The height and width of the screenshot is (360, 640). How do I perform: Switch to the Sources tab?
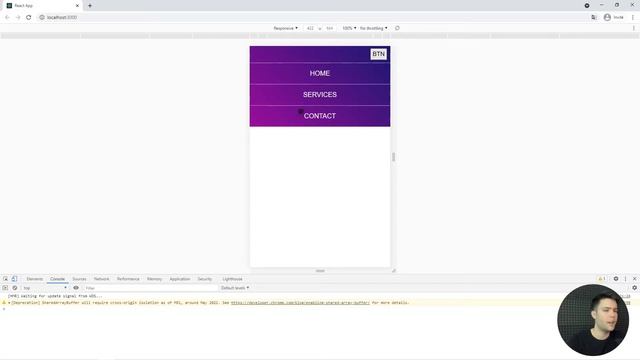coord(79,279)
